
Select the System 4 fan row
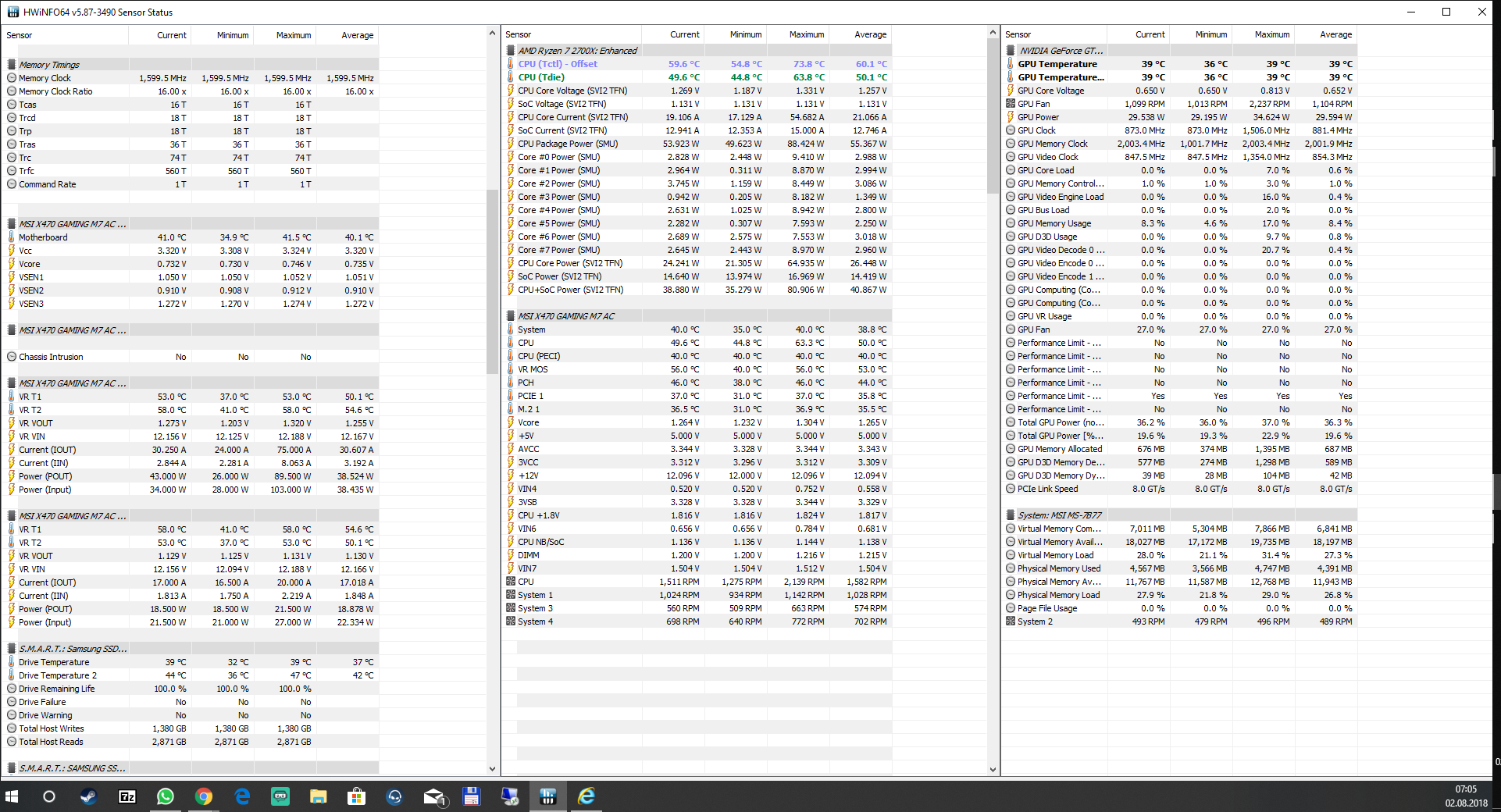[697, 621]
